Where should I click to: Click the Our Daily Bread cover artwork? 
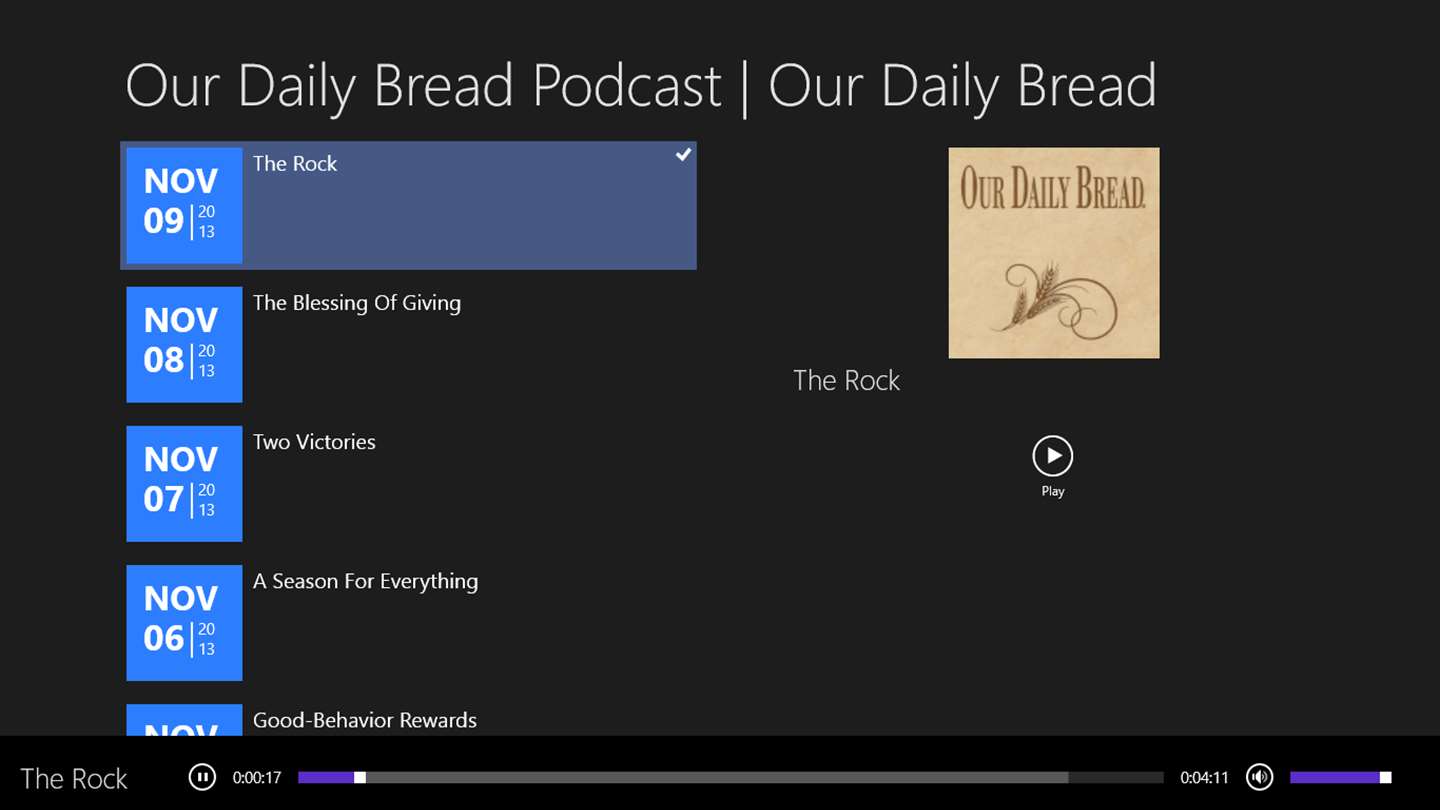coord(1054,253)
